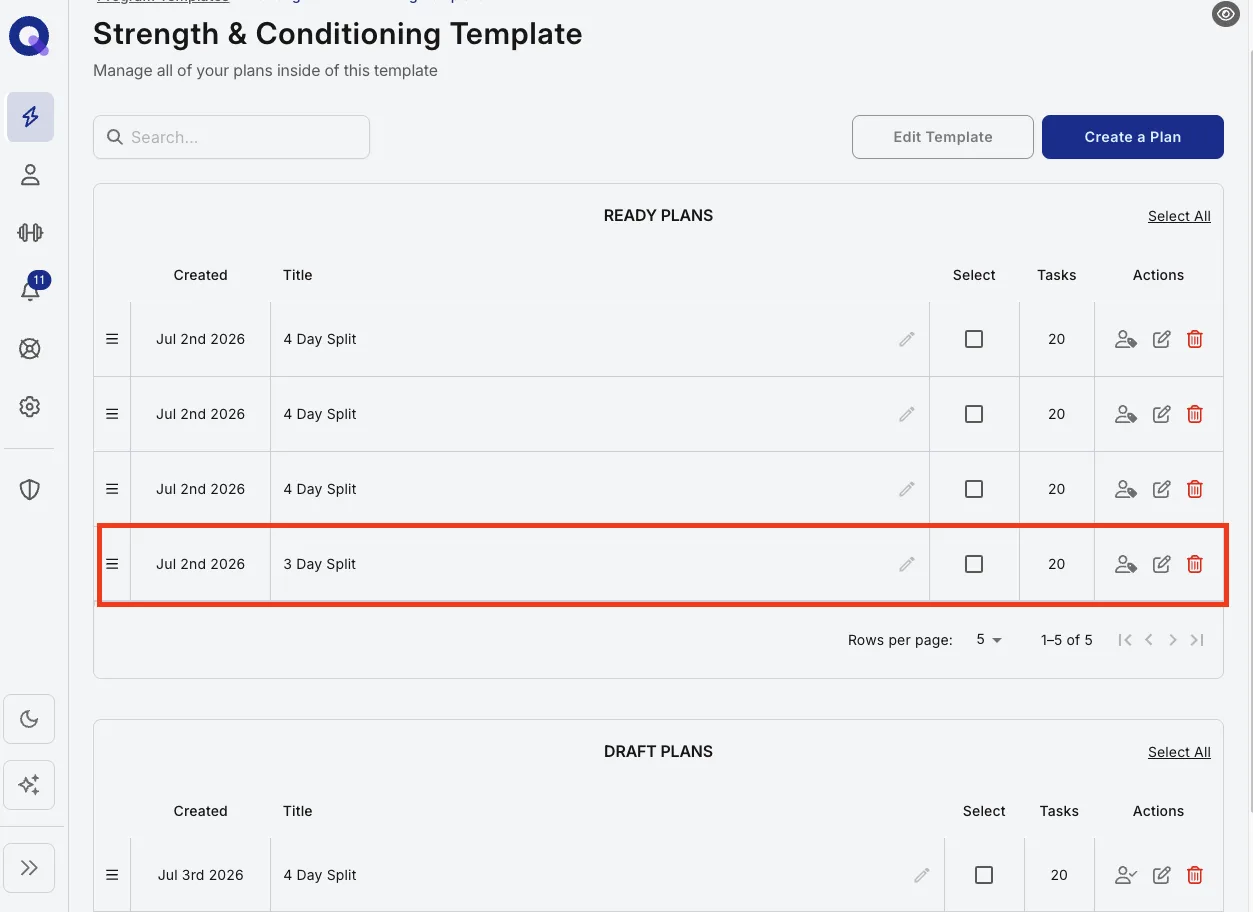1253x912 pixels.
Task: Expand the sidebar with the double-chevron button
Action: (x=29, y=867)
